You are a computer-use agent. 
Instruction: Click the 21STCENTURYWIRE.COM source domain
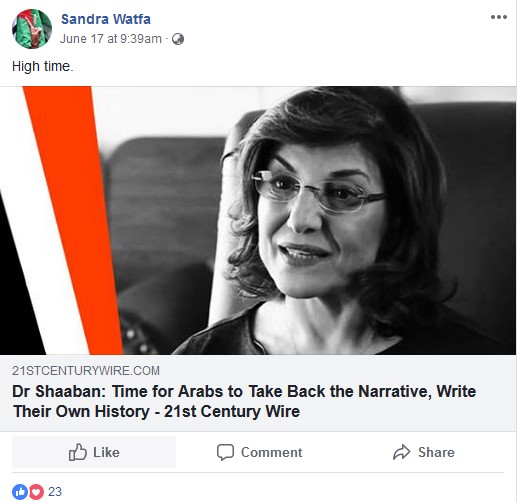click(86, 371)
